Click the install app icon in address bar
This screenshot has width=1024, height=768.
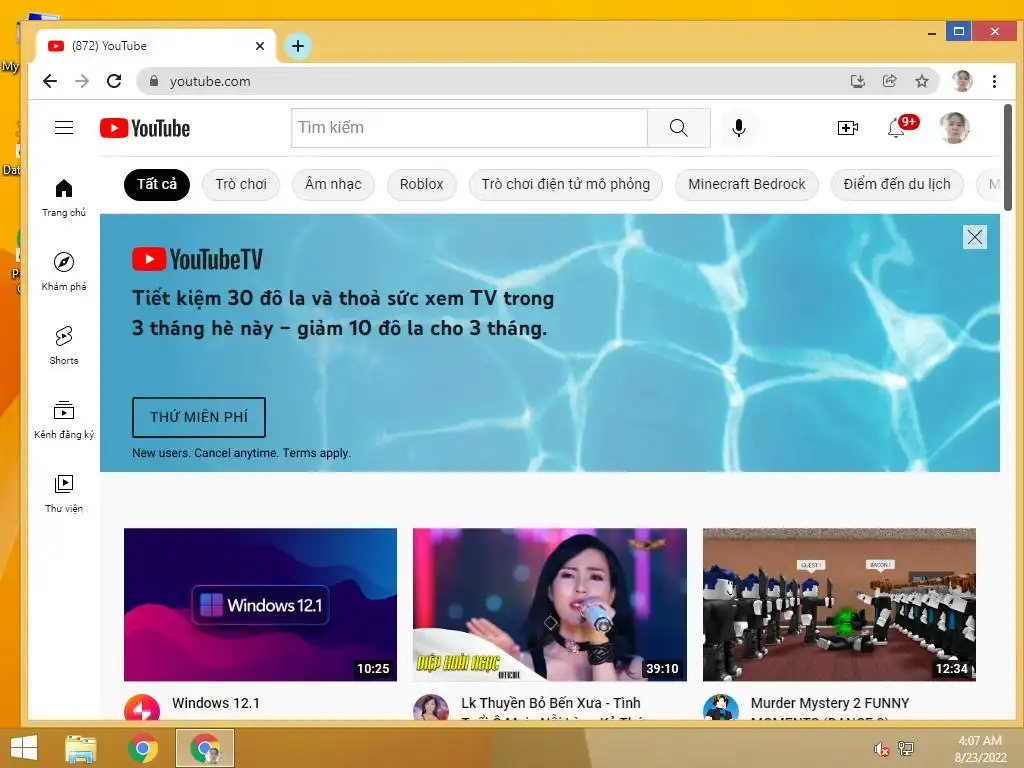point(857,81)
